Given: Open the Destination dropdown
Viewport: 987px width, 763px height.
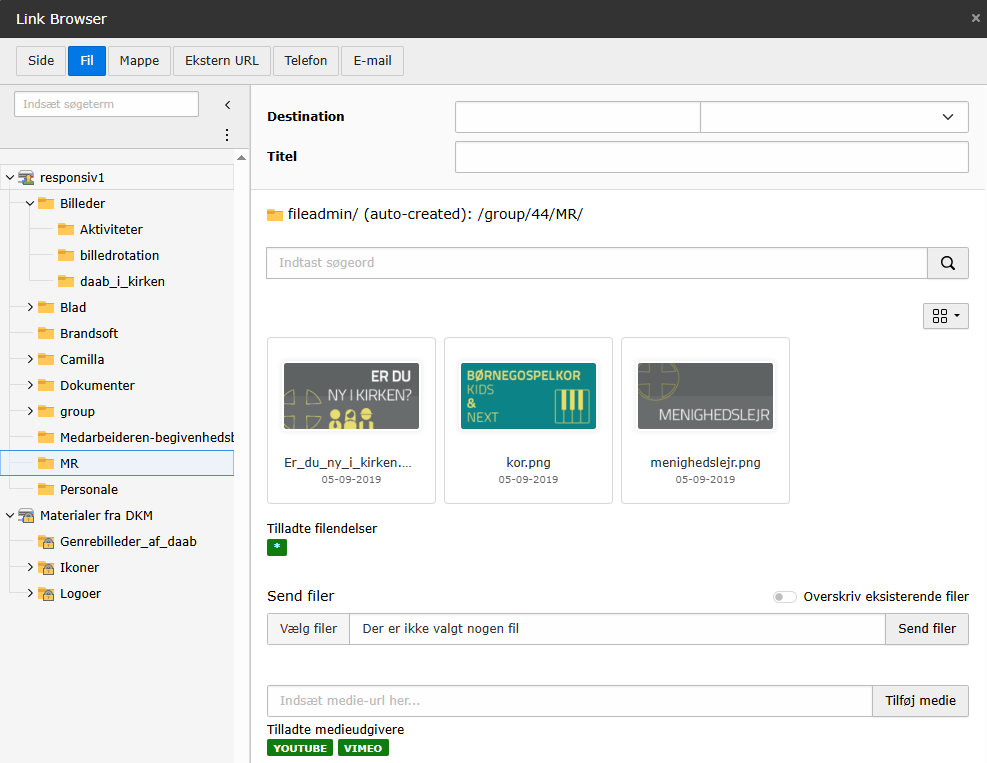Looking at the screenshot, I should [x=834, y=117].
